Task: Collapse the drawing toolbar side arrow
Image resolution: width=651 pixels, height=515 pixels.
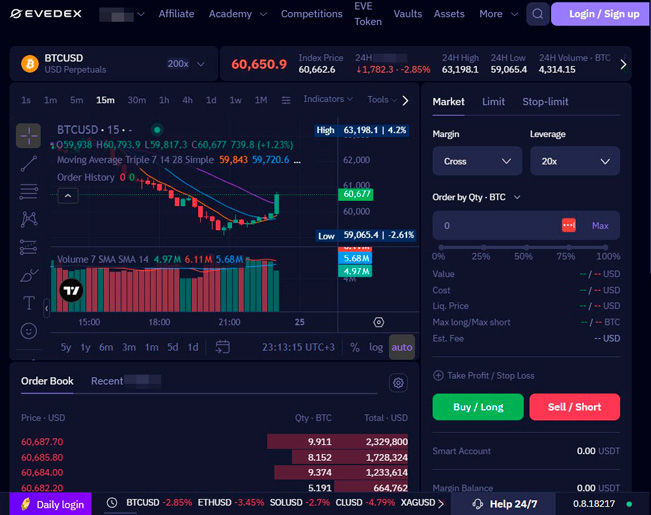Action: point(46,308)
